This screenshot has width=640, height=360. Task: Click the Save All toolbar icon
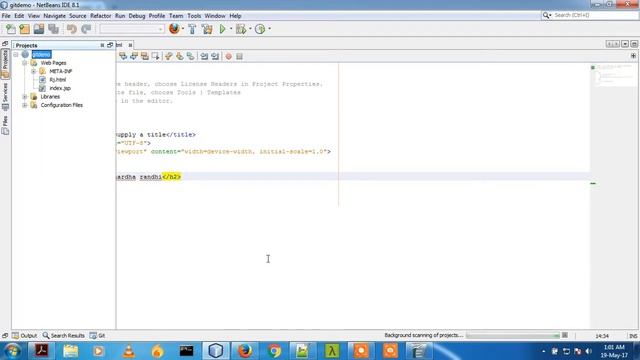click(53, 29)
